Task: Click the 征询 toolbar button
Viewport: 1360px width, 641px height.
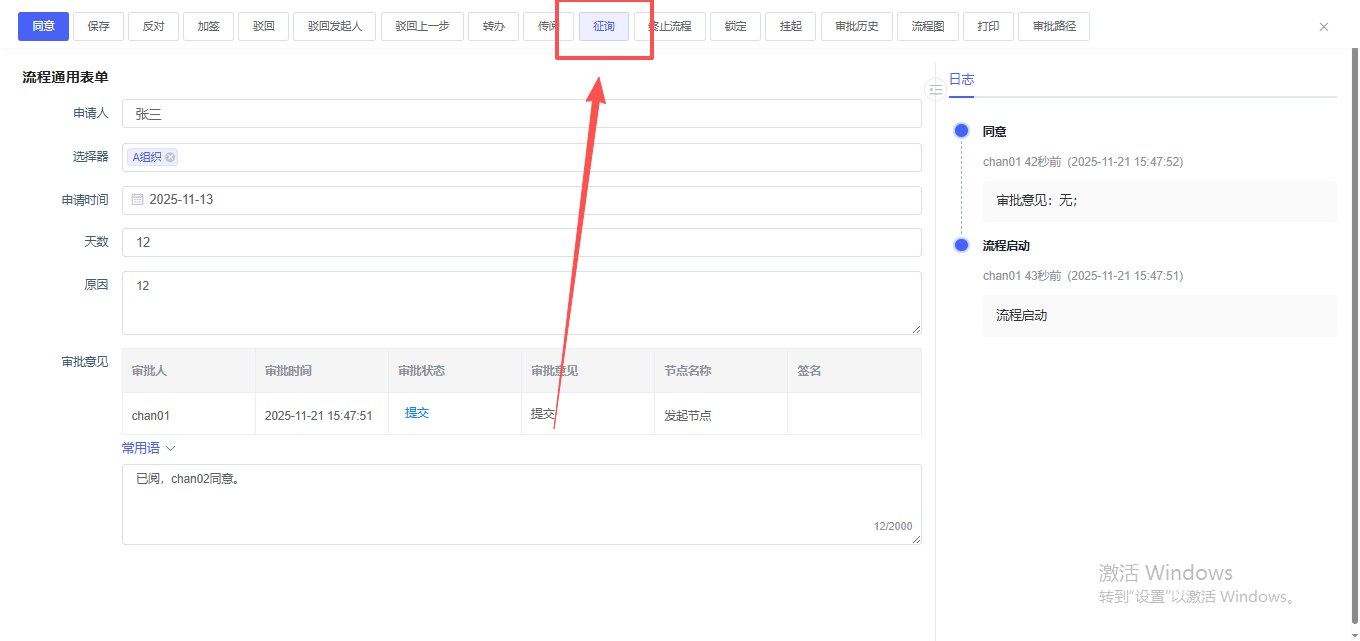Action: [x=604, y=26]
